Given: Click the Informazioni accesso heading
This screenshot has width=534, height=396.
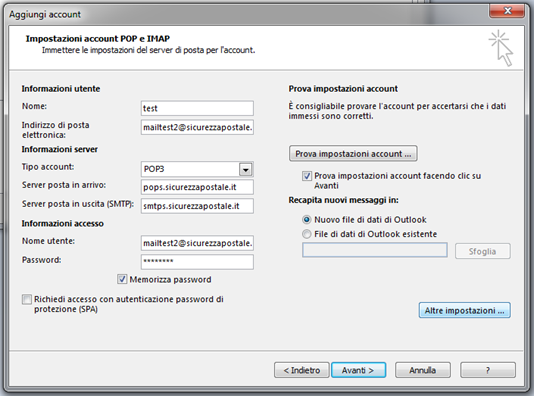Looking at the screenshot, I should click(x=63, y=224).
